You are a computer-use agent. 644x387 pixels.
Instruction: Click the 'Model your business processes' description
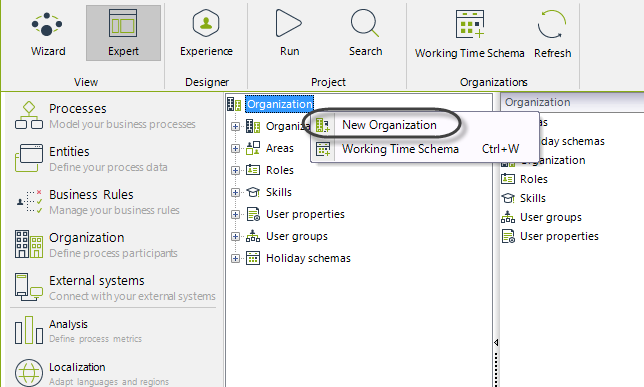pos(122,124)
